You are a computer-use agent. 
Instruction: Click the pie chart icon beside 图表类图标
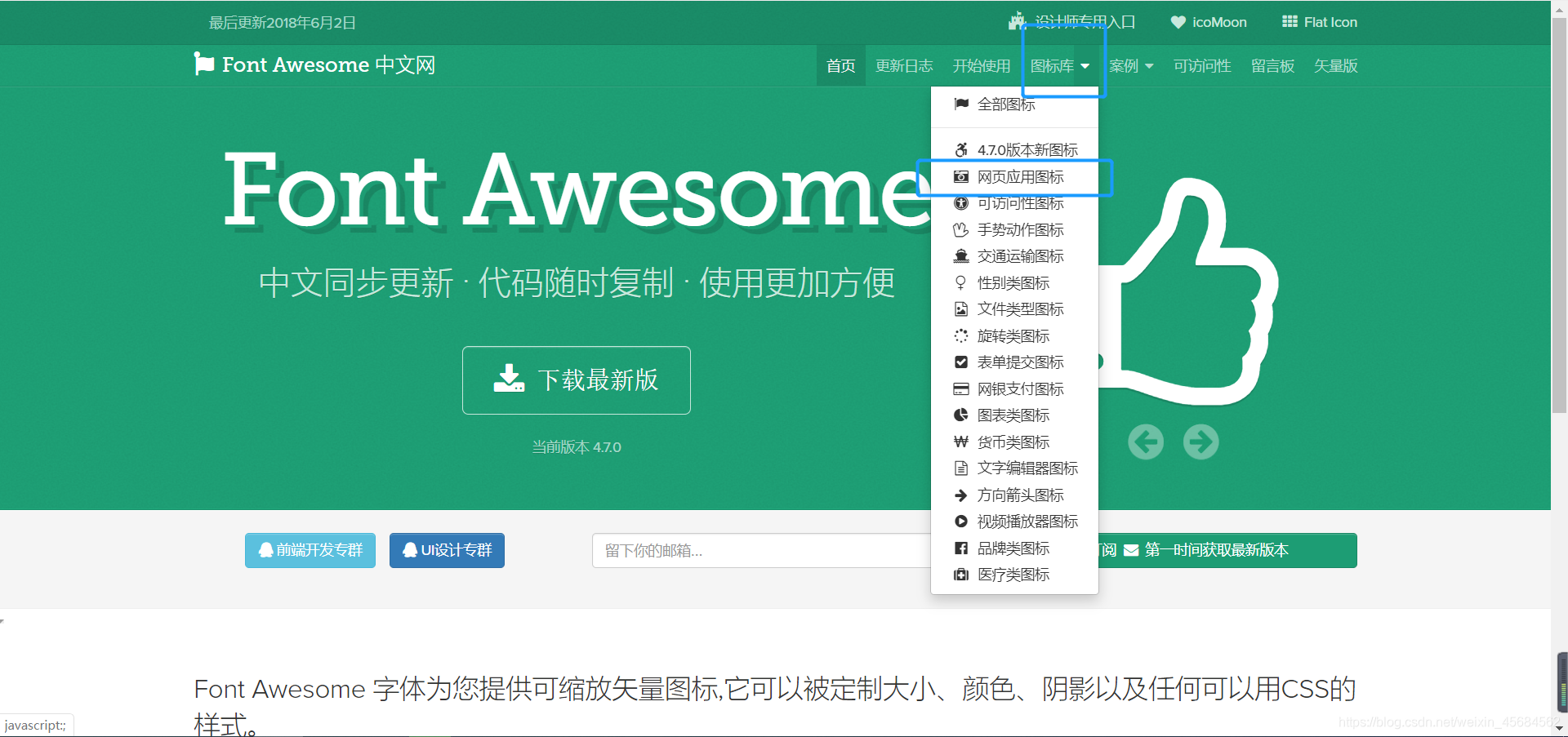coord(961,415)
